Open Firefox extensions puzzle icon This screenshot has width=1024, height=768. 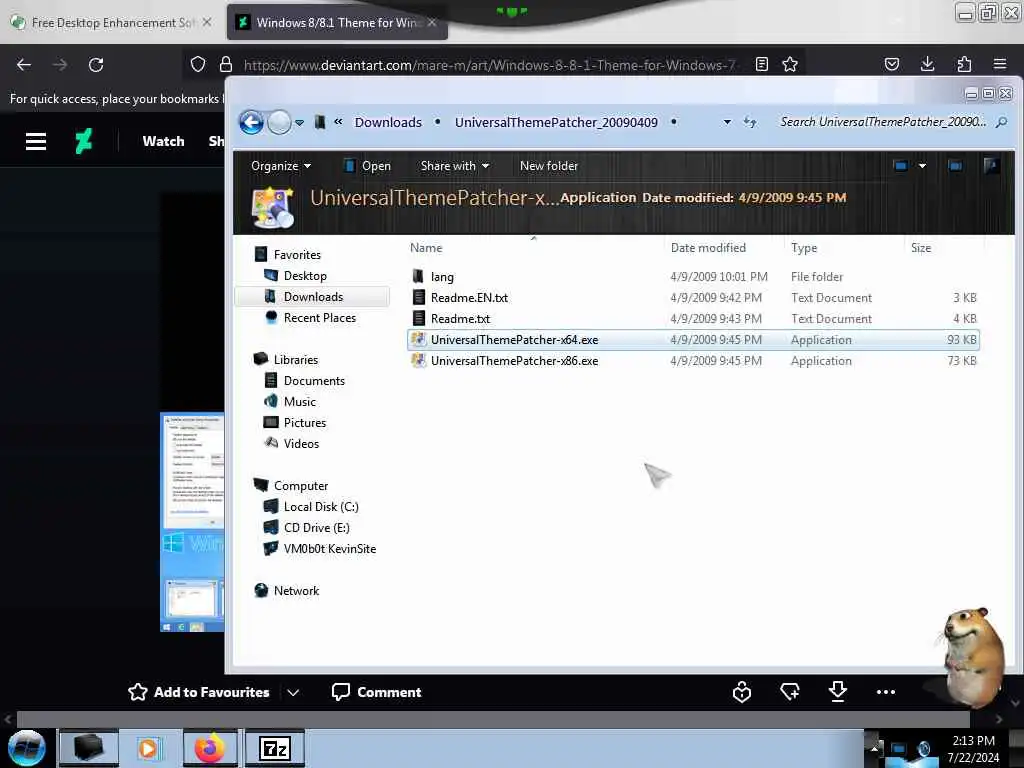pos(964,65)
